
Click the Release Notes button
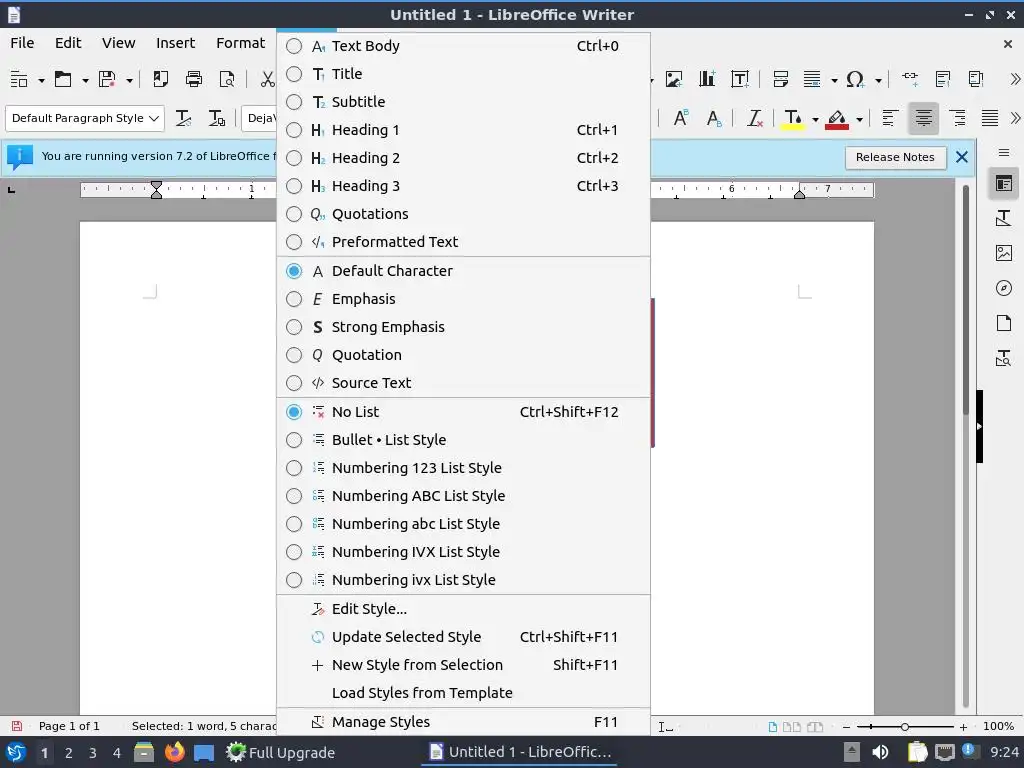[x=895, y=157]
